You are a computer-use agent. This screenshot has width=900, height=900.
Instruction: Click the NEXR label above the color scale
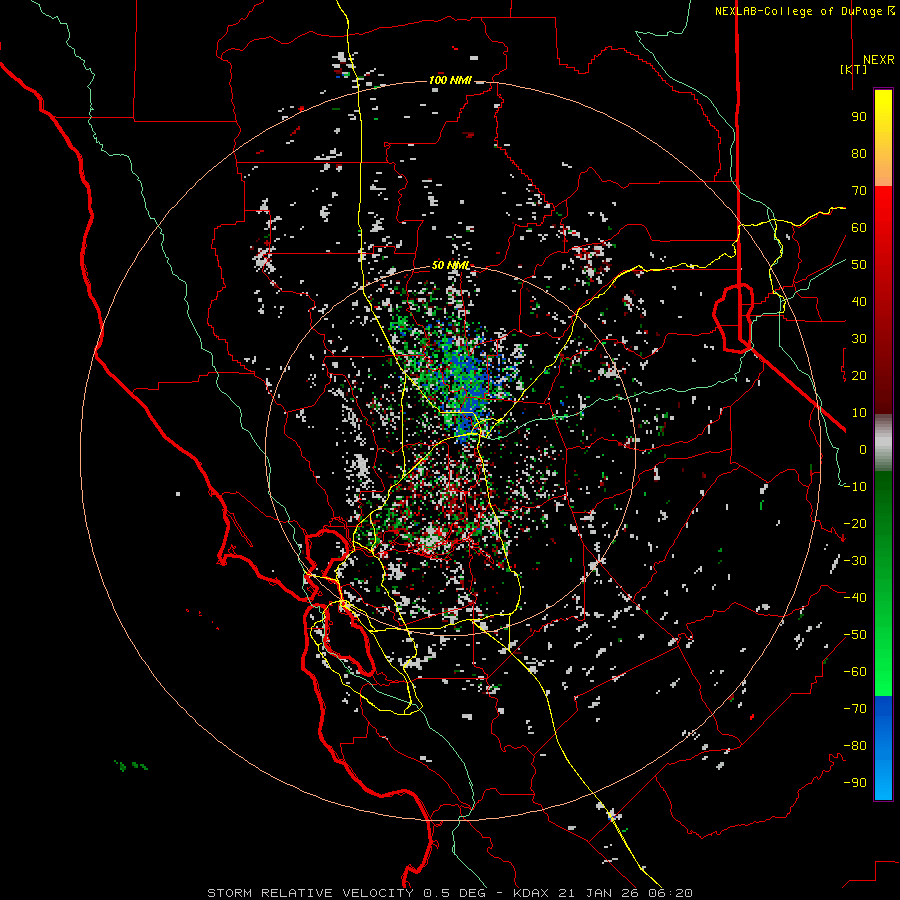tap(878, 60)
